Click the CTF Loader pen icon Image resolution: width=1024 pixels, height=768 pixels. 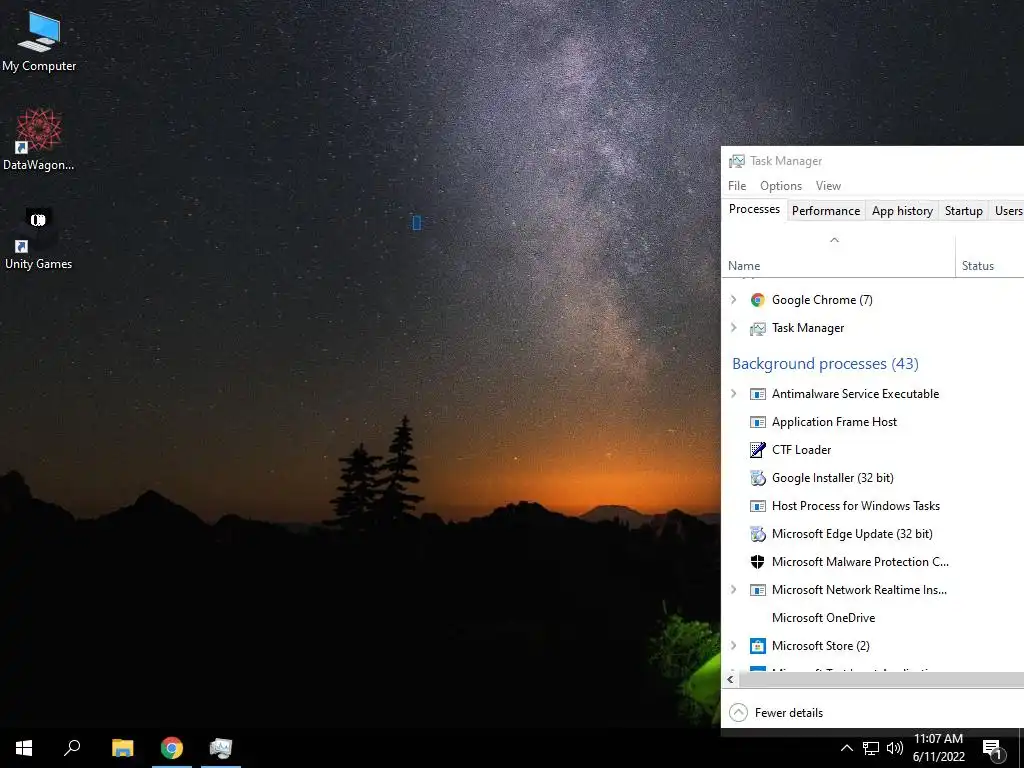(758, 450)
